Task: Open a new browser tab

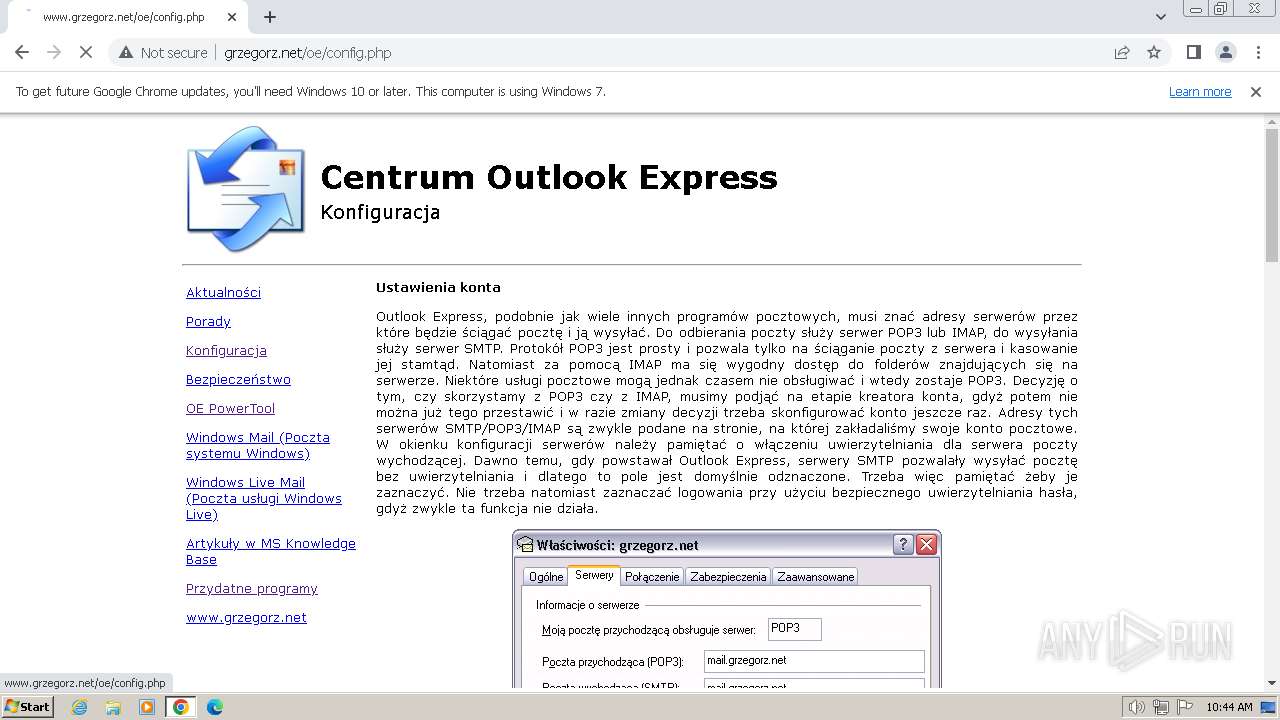Action: coord(270,17)
